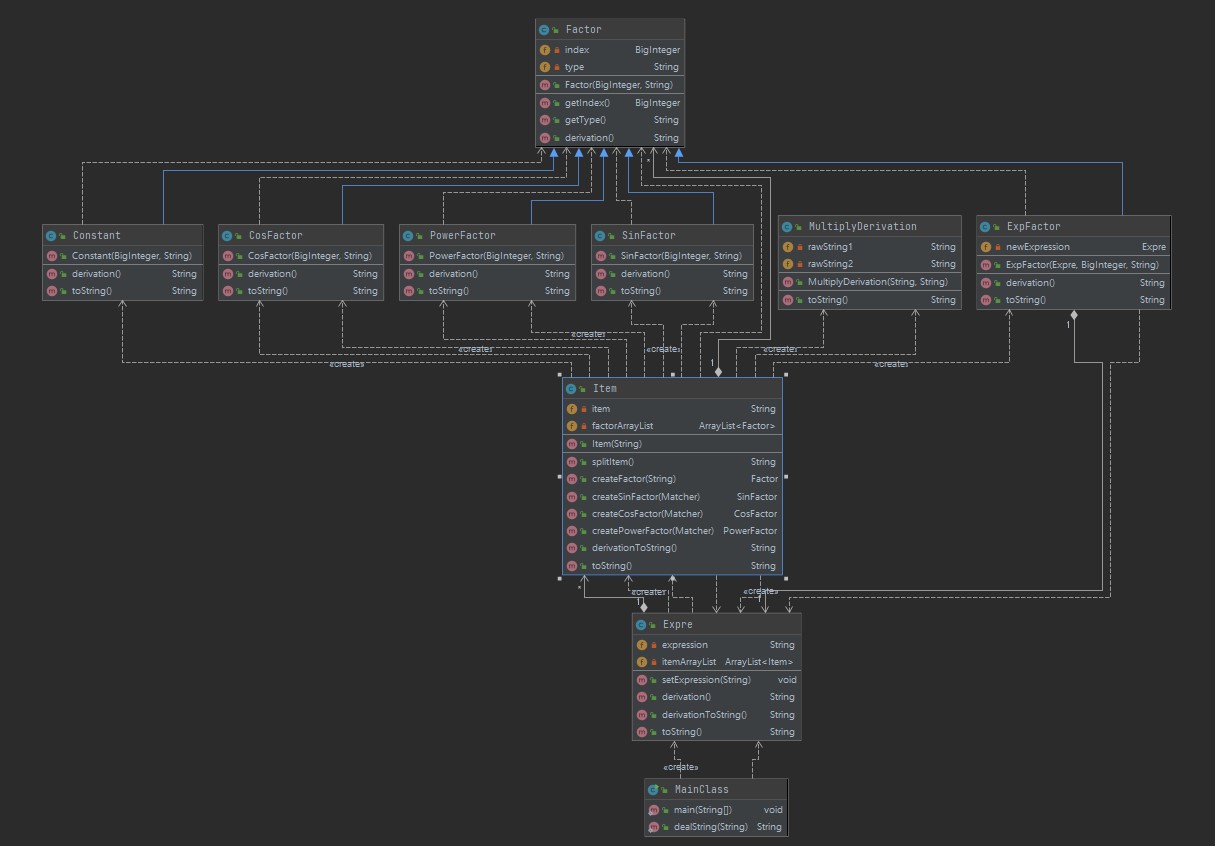Select getIndex() method in Factor
Screen dimensions: 1215x846
tap(610, 103)
